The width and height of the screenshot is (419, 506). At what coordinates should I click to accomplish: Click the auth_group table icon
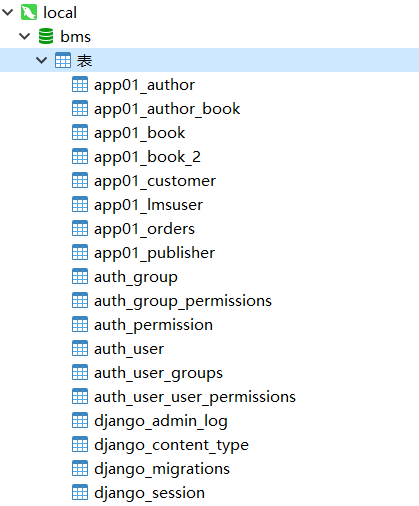coord(80,276)
